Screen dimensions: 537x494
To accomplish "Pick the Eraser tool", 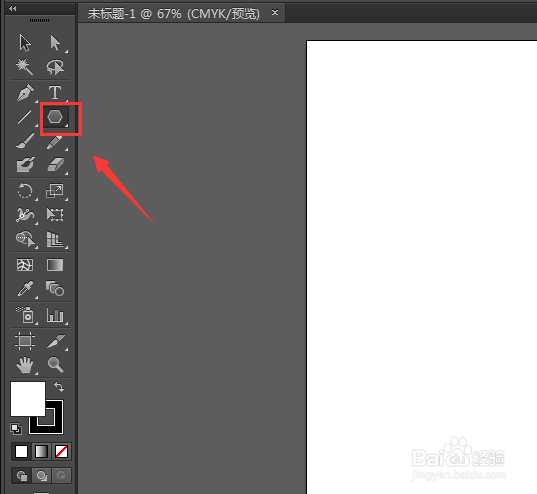I will tap(55, 165).
